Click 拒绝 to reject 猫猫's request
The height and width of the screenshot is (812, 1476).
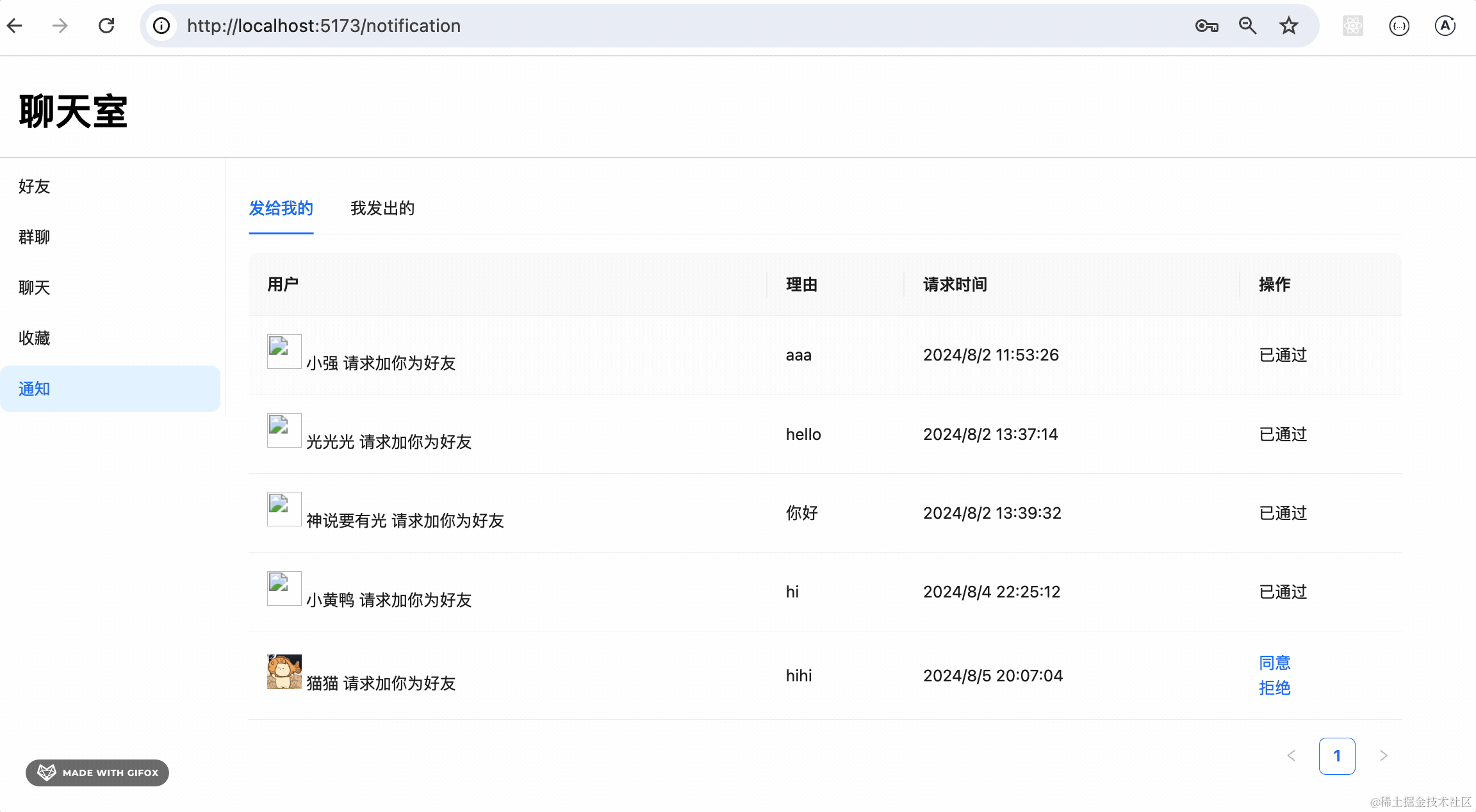point(1274,688)
